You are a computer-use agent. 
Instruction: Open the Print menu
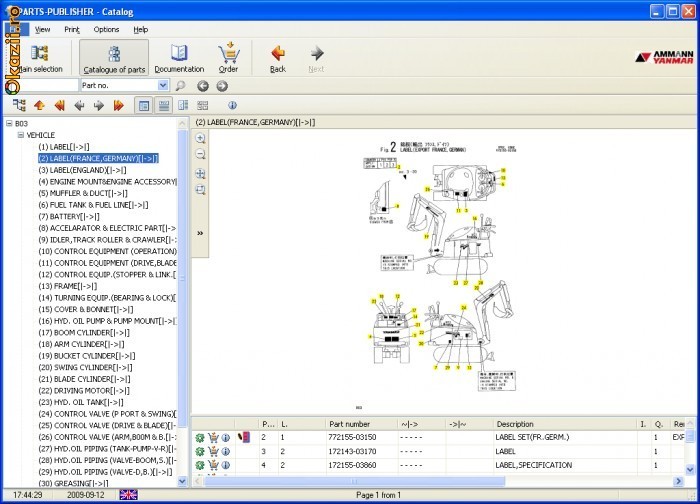click(x=72, y=29)
